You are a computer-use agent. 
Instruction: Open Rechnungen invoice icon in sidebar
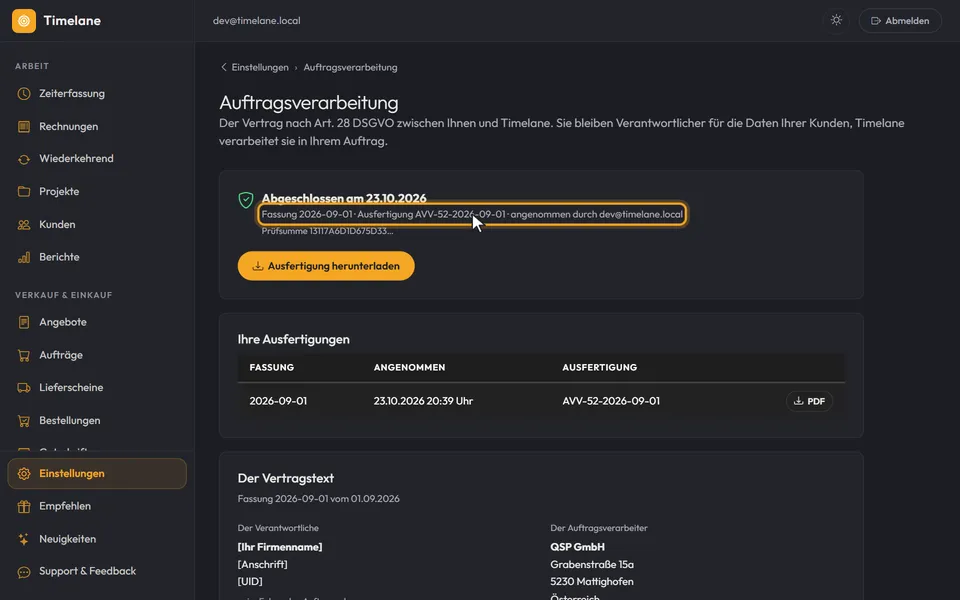24,127
